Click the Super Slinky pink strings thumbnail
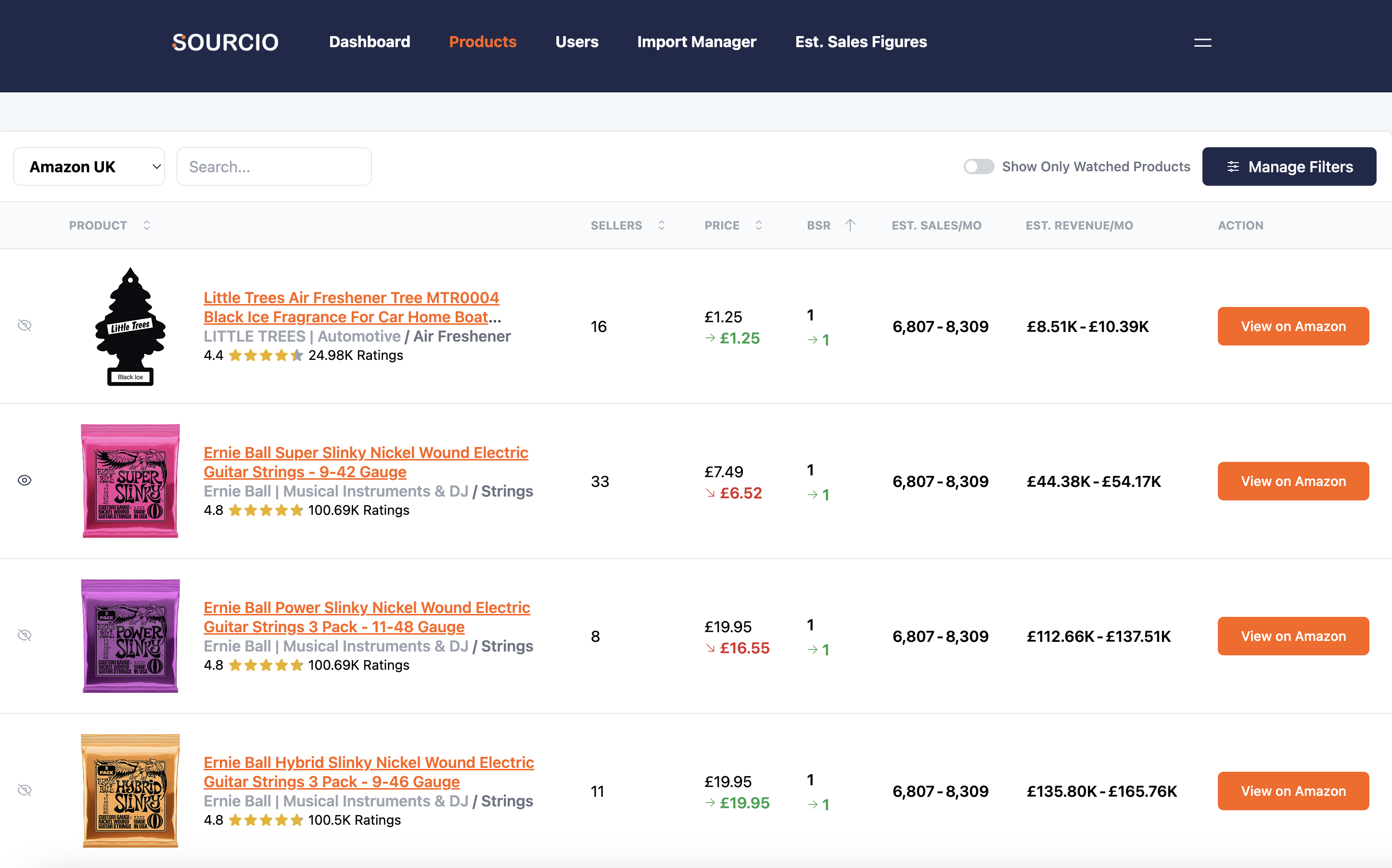The width and height of the screenshot is (1392, 868). tap(130, 482)
